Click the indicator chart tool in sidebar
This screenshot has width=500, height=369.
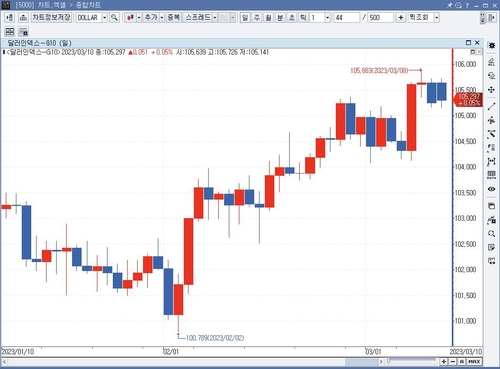[491, 62]
